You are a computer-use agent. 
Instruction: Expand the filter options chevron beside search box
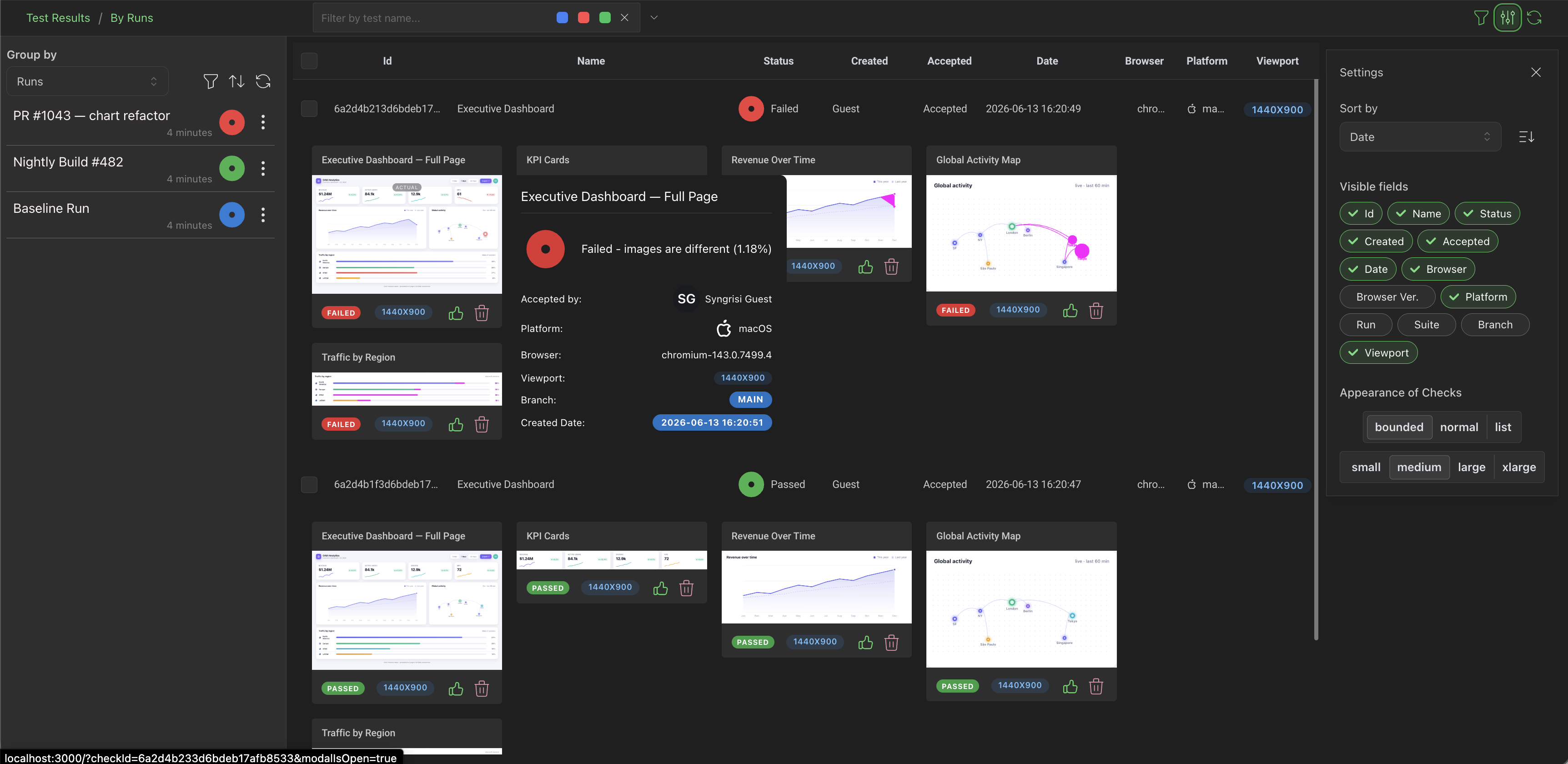coord(654,18)
